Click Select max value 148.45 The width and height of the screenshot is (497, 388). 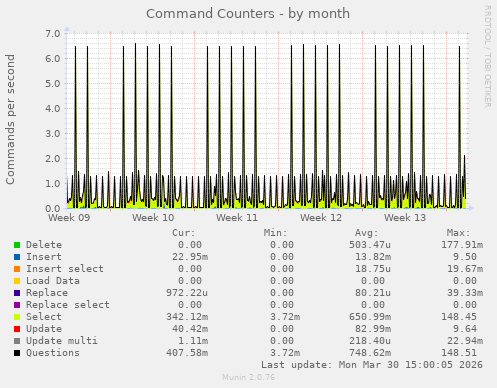point(459,317)
